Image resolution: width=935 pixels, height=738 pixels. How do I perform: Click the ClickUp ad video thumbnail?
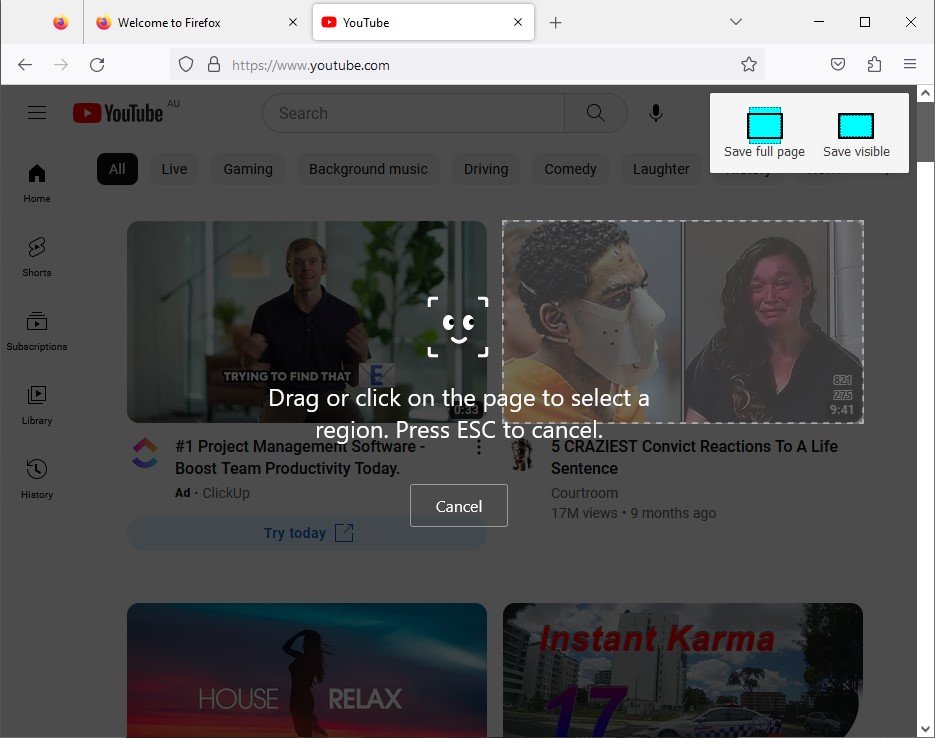[x=307, y=322]
